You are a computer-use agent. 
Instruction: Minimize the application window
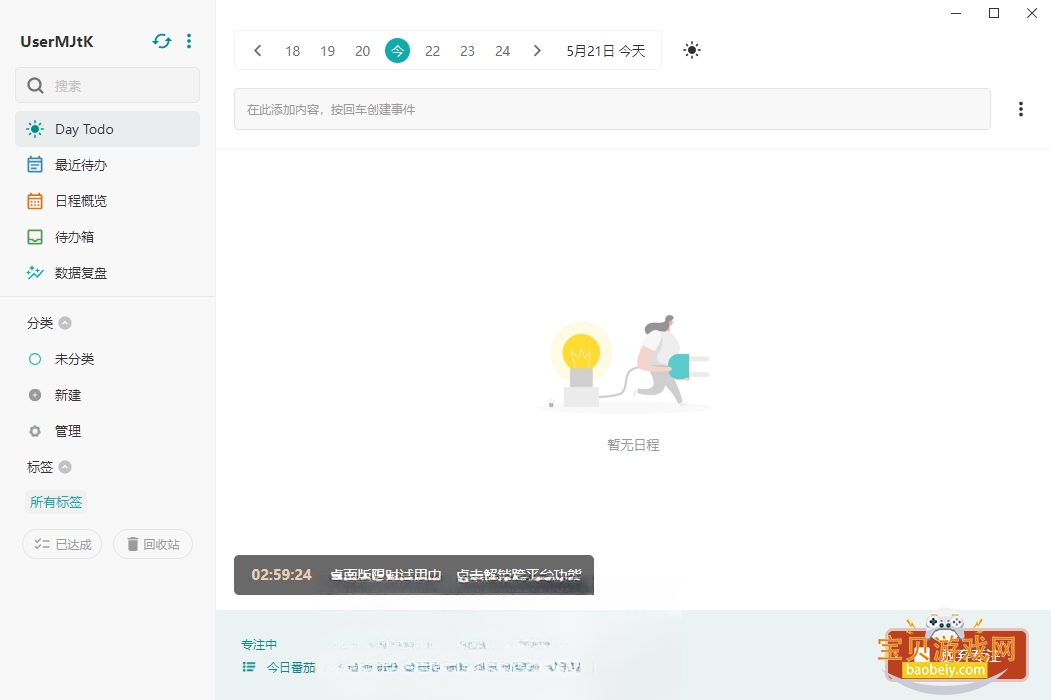[956, 13]
